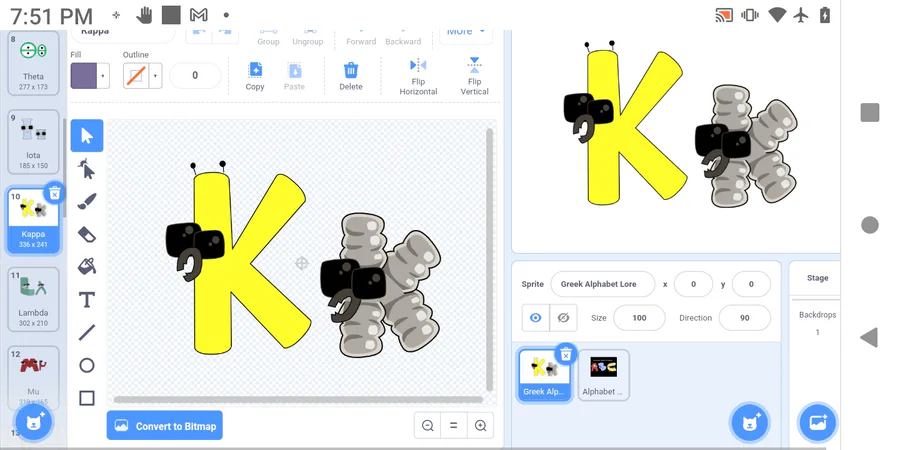The height and width of the screenshot is (450, 900).
Task: Tap the Android home circle button
Action: 870,225
